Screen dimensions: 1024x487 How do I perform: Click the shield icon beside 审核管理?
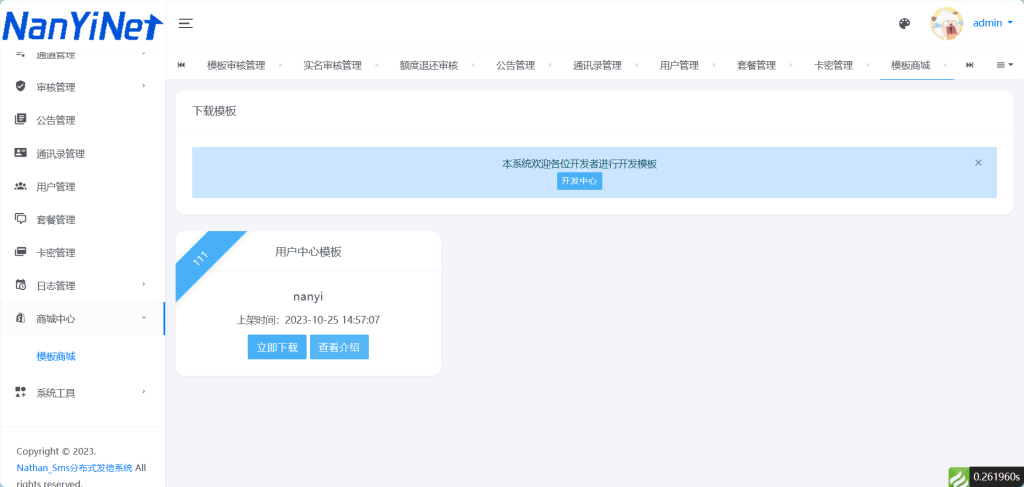click(x=20, y=86)
